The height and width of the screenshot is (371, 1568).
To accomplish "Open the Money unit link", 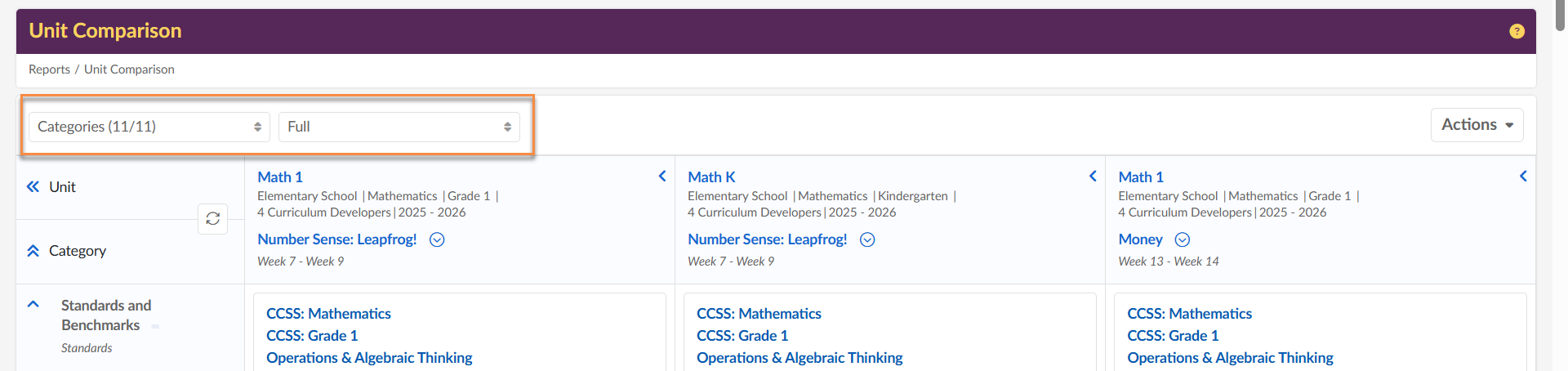I will click(1140, 239).
